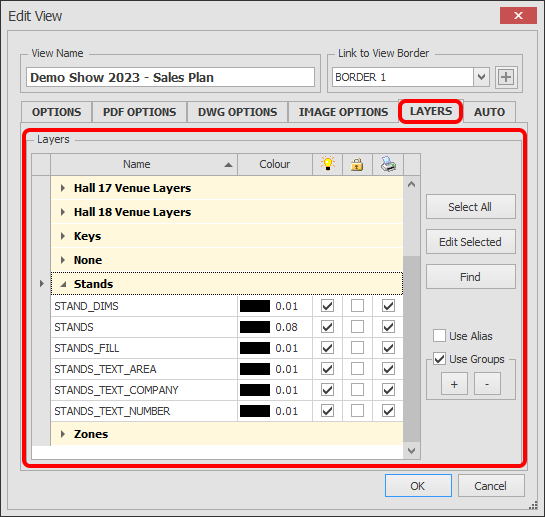Screen dimensions: 545x517
Task: Disable the Use Groups checkbox
Action: (x=439, y=359)
